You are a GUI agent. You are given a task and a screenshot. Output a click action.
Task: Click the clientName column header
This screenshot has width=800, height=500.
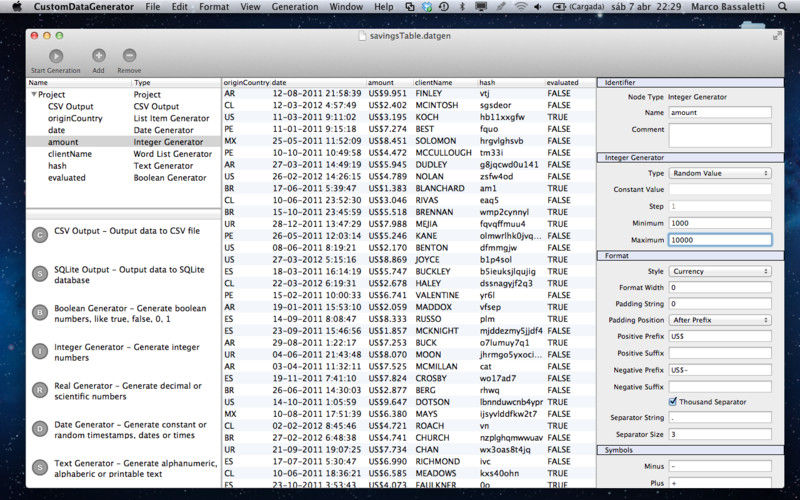445,82
